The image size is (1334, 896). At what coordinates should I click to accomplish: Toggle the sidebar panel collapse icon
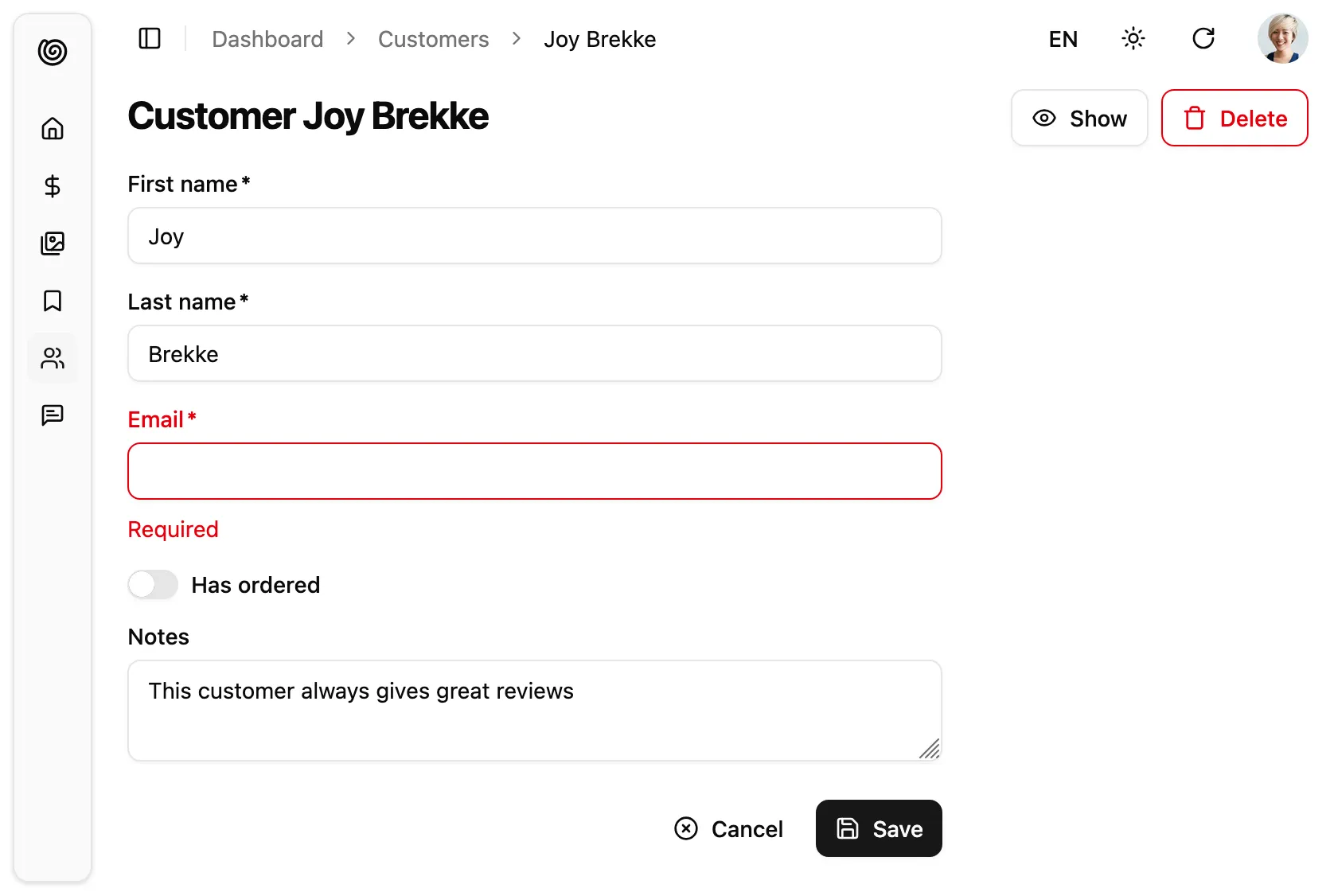[150, 38]
